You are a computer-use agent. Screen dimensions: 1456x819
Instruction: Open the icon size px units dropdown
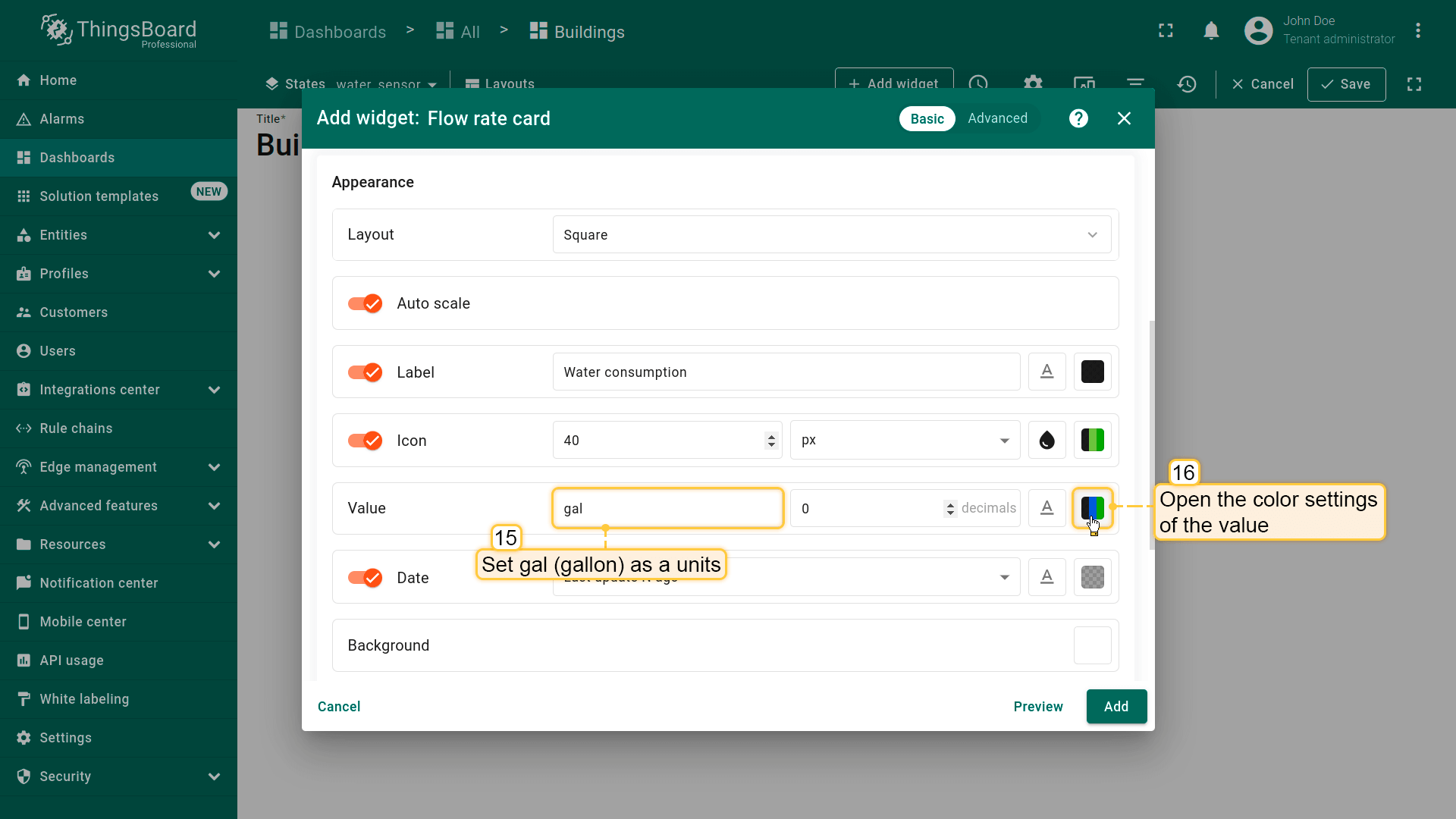coord(905,441)
